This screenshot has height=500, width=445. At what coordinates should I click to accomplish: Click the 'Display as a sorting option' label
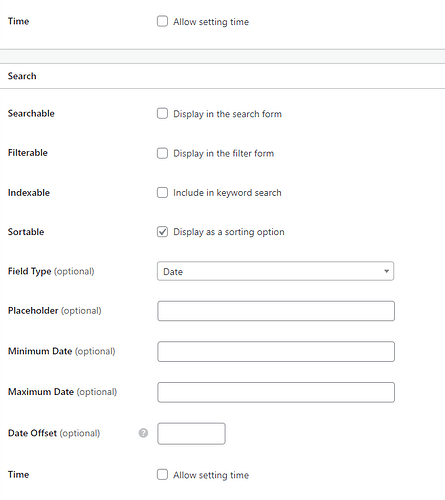(x=229, y=232)
